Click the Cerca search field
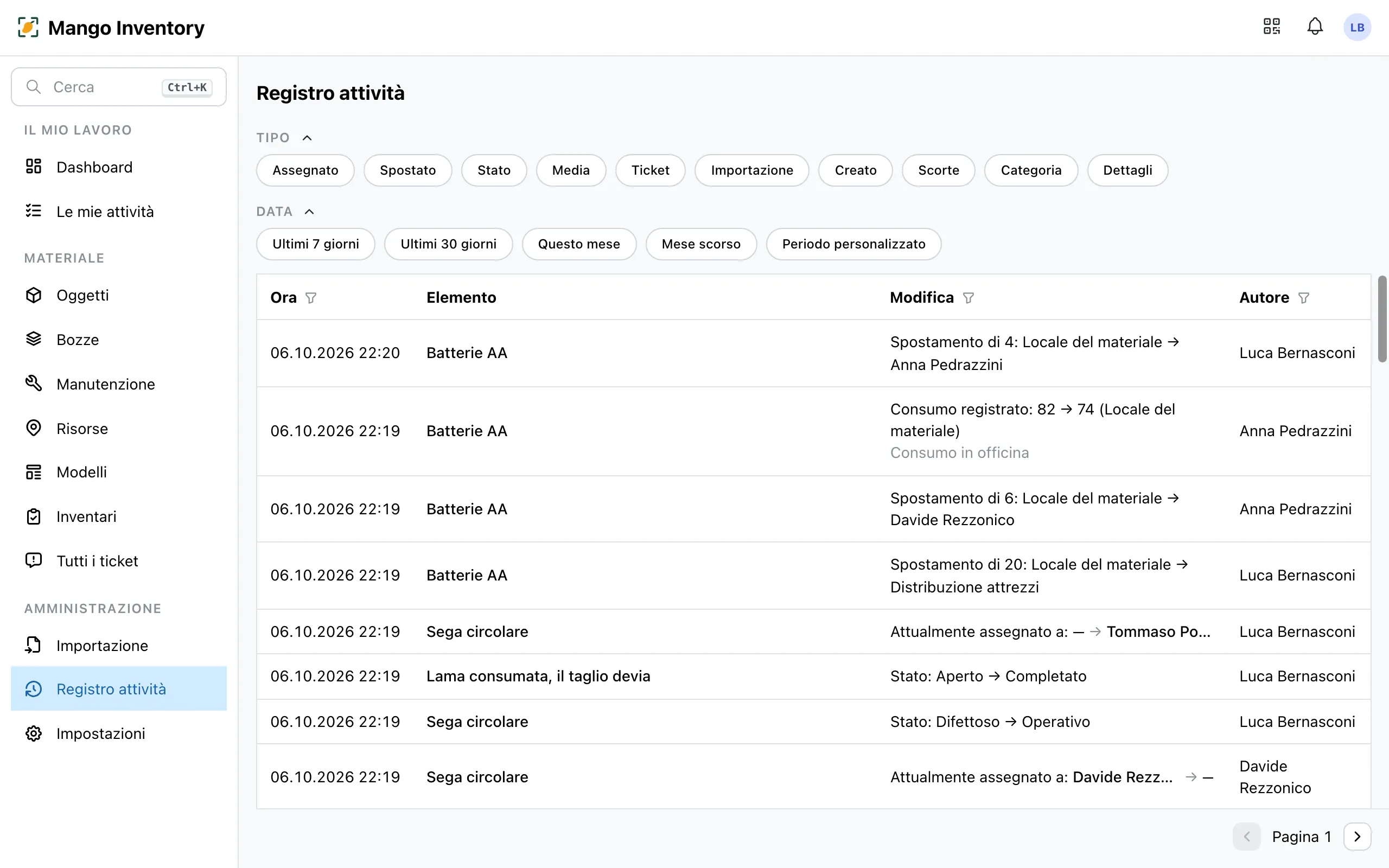Image resolution: width=1389 pixels, height=868 pixels. (x=119, y=87)
